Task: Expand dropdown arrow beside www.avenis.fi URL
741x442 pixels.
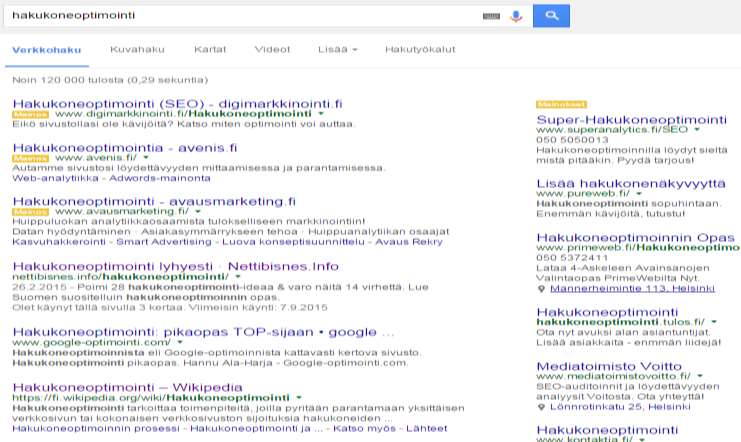Action: coord(146,157)
